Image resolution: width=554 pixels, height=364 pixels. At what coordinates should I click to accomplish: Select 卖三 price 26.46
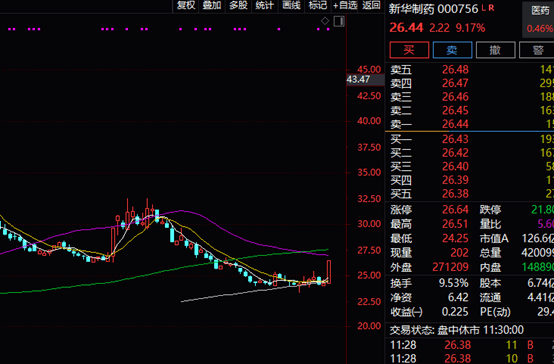(455, 97)
